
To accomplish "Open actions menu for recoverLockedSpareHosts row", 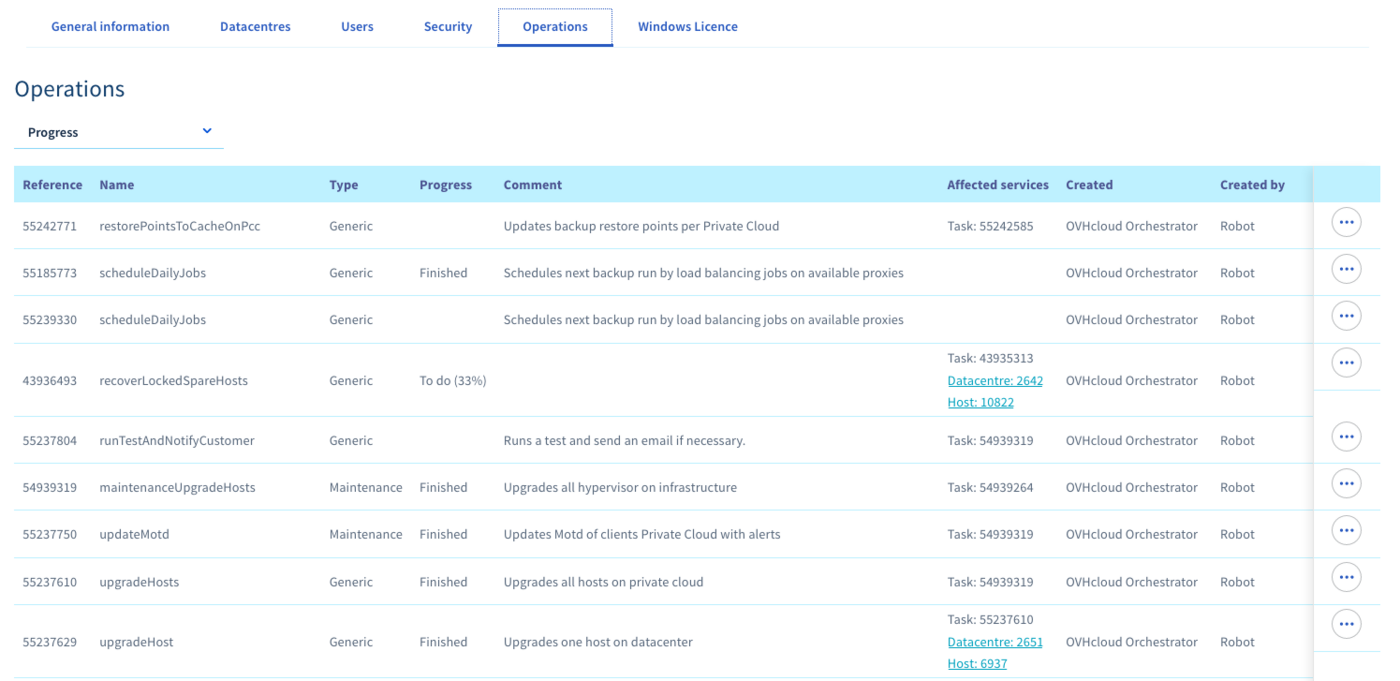I will point(1346,363).
